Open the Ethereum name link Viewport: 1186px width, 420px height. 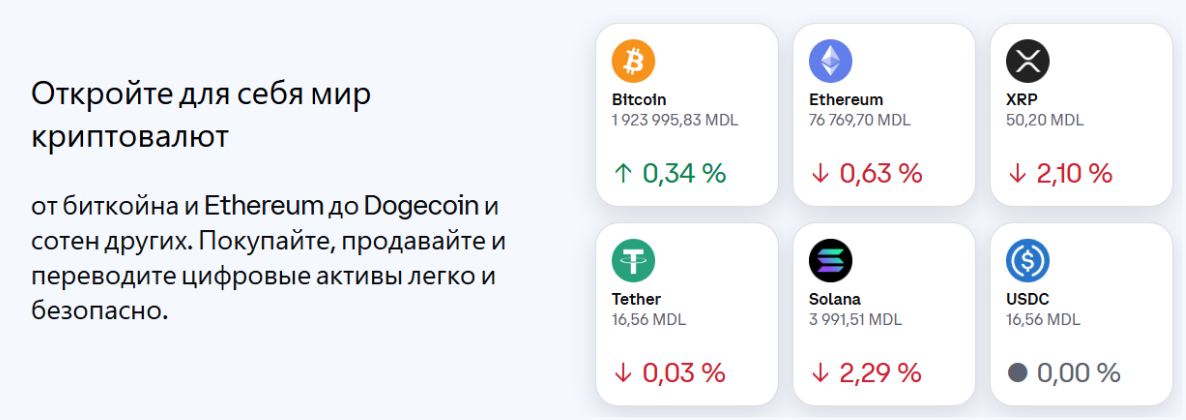point(845,100)
